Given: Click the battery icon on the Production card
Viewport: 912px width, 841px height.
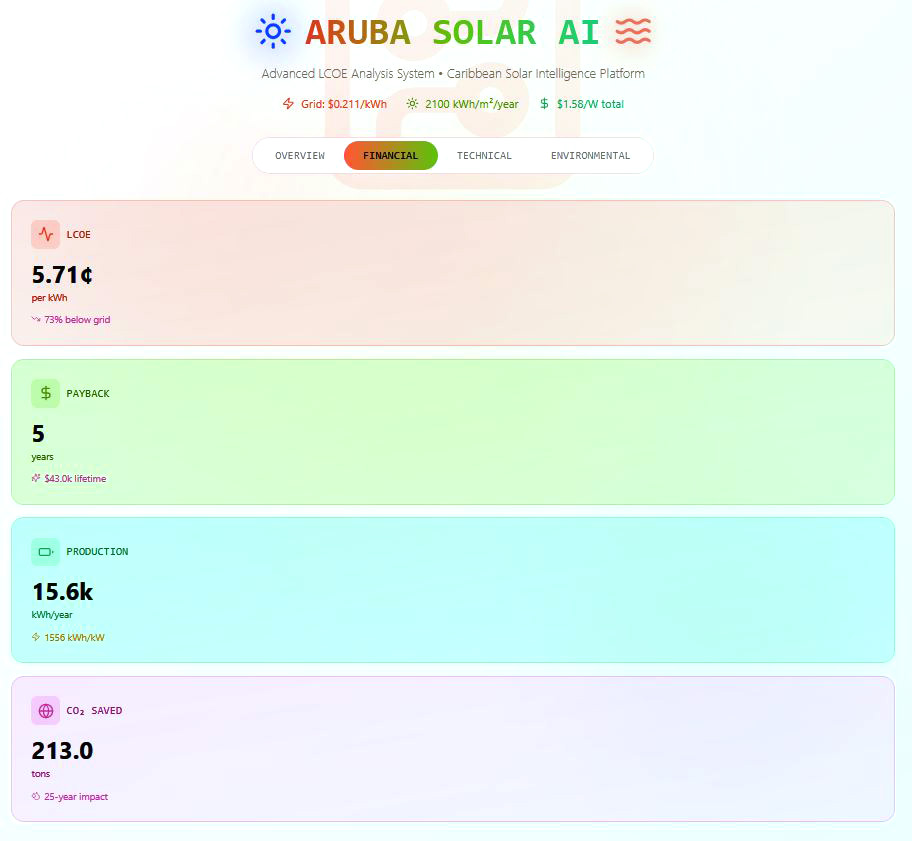Looking at the screenshot, I should click(45, 551).
